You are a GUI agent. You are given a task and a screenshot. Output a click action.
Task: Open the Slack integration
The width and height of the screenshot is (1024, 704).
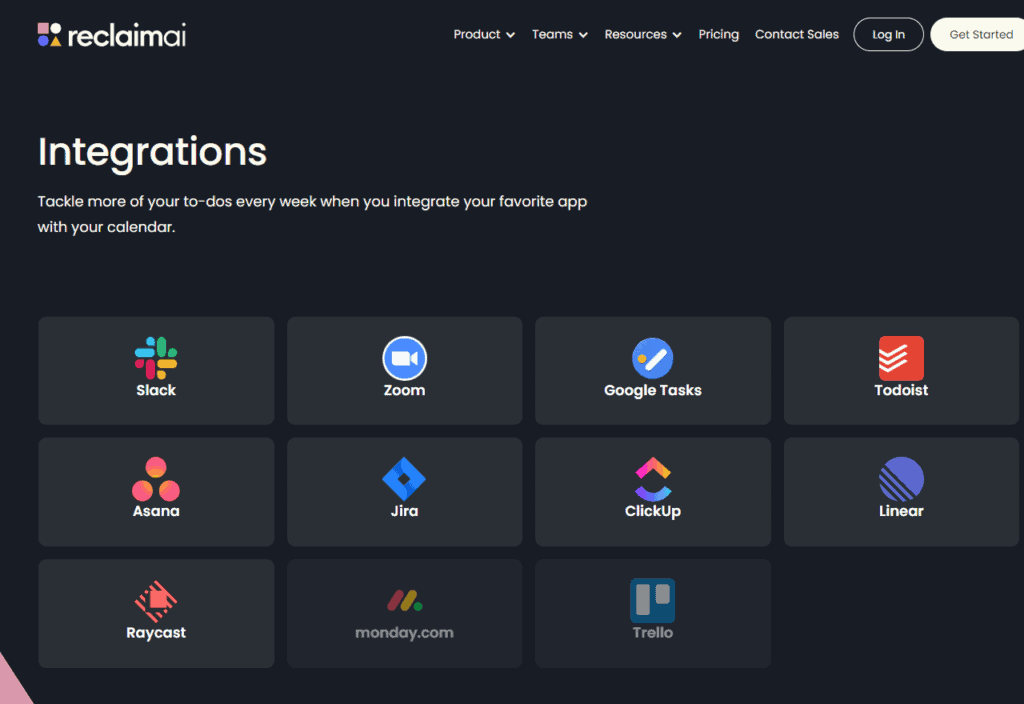tap(156, 370)
